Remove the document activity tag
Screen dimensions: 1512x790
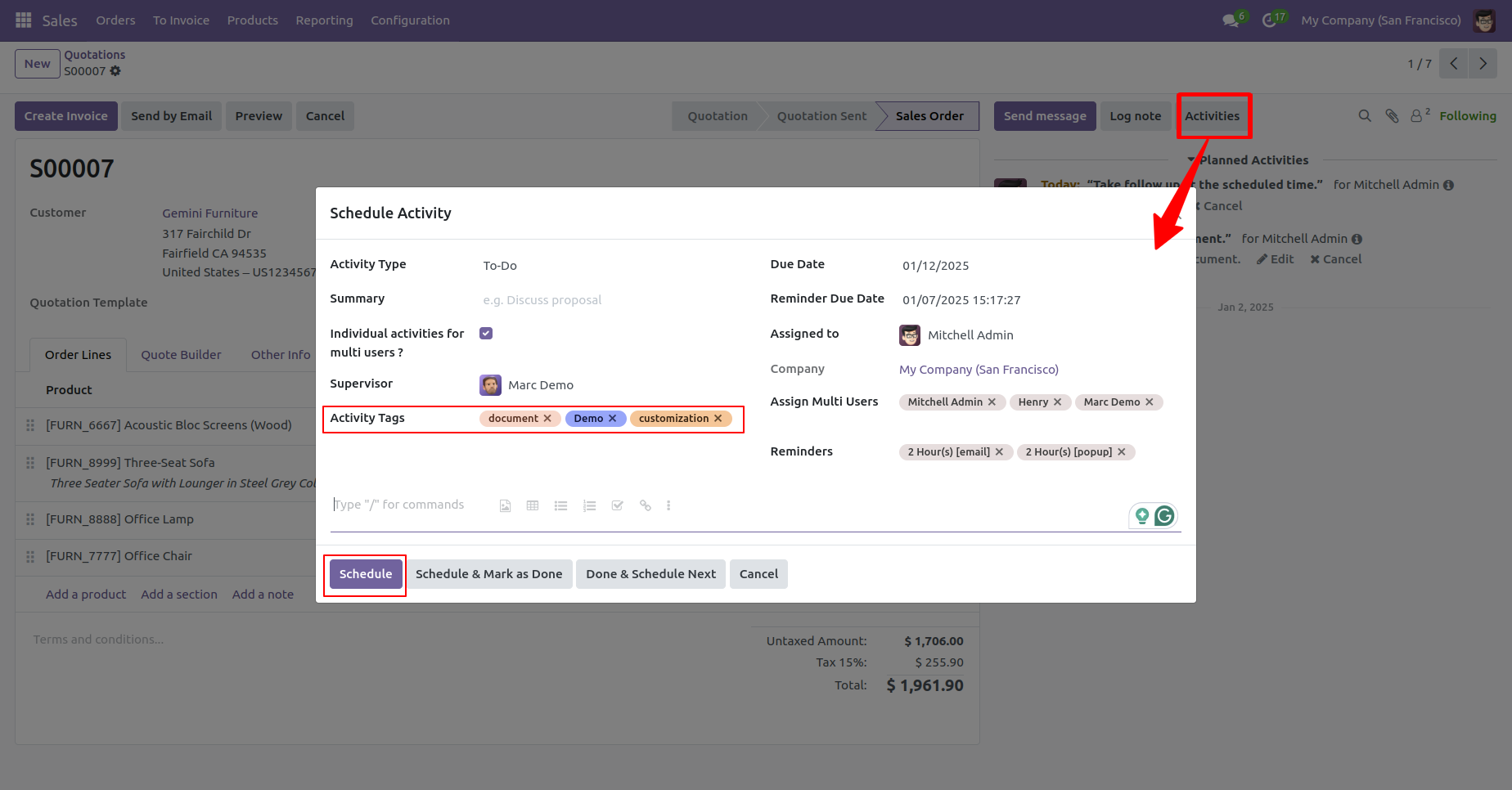(x=547, y=419)
